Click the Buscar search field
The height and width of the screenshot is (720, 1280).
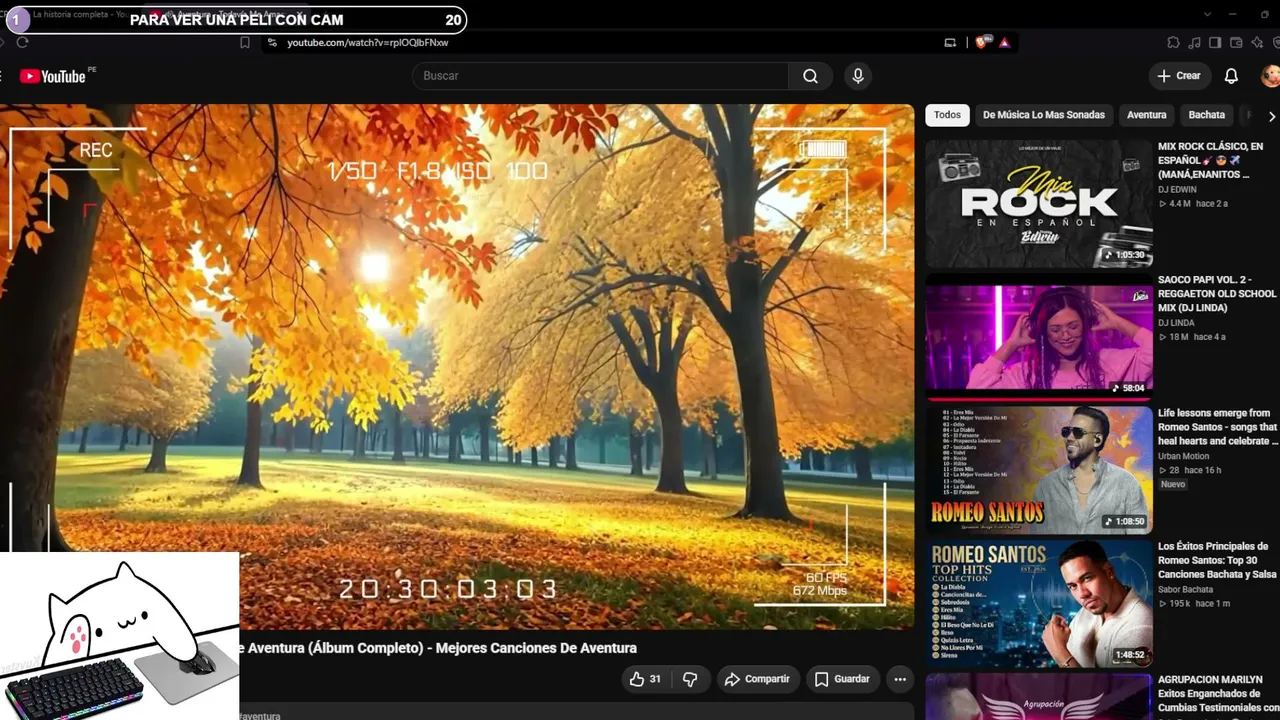pyautogui.click(x=600, y=76)
